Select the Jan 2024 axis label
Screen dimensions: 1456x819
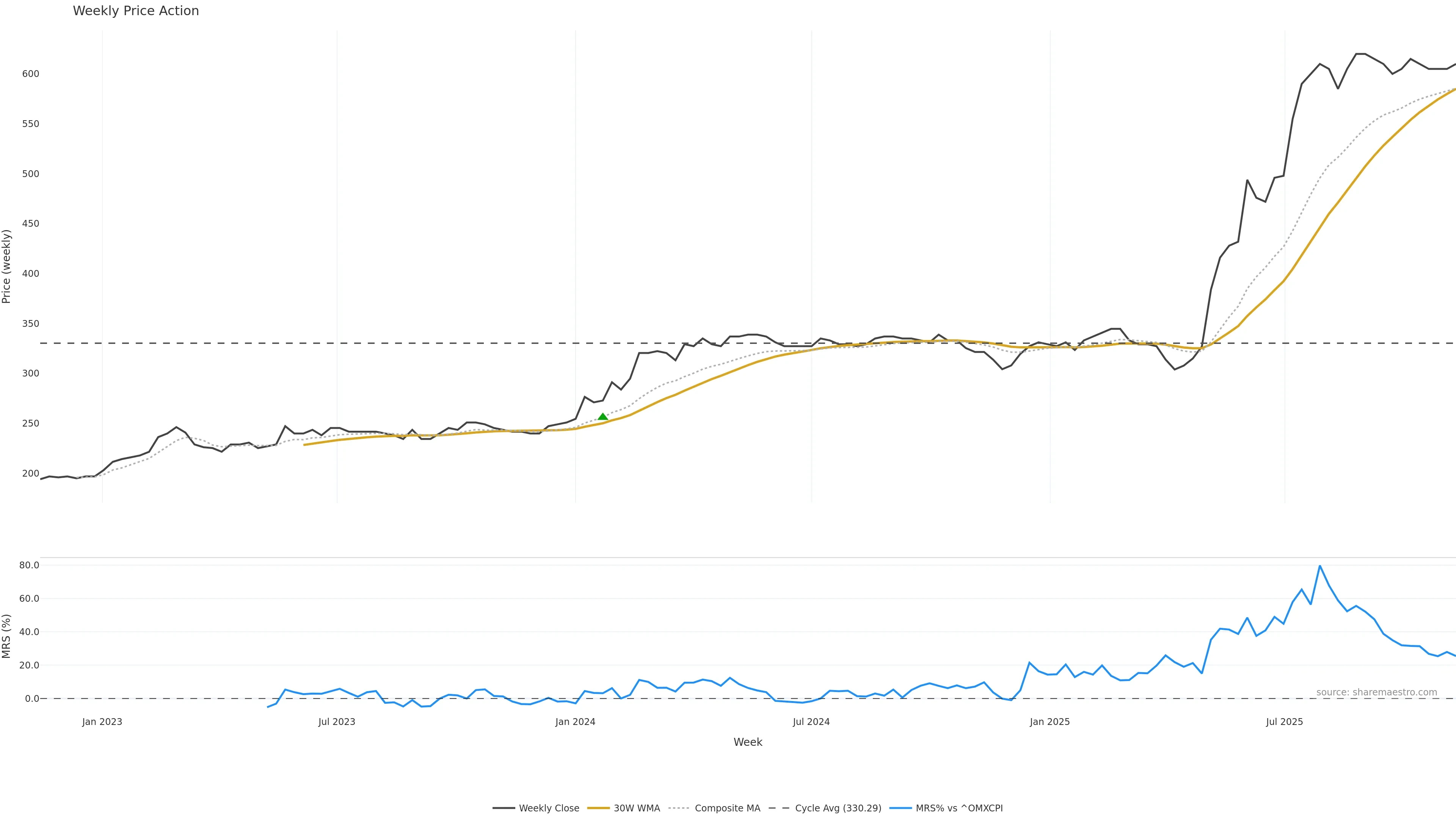575,722
